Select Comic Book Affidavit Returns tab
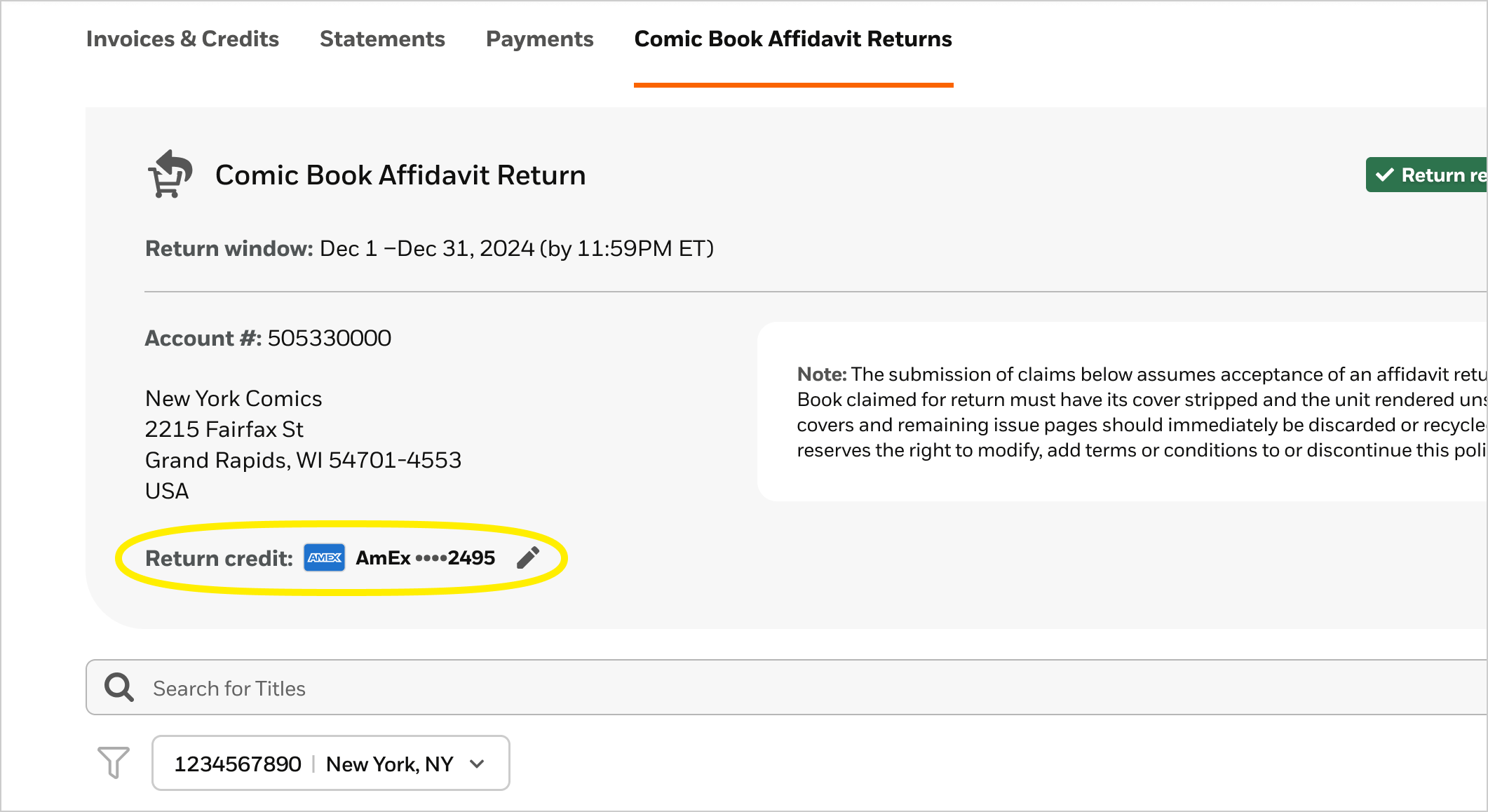 [x=793, y=39]
